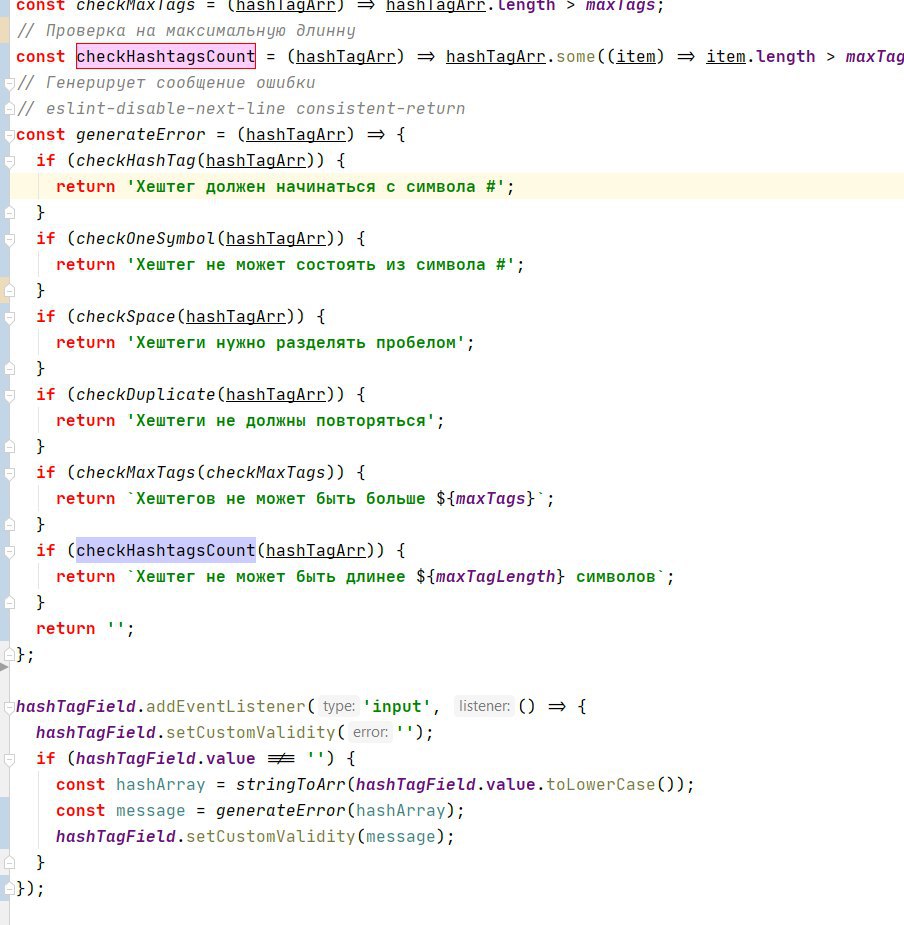This screenshot has width=904, height=925.
Task: Click the eslint-disable-next-line consistent-return comment
Action: coord(241,109)
